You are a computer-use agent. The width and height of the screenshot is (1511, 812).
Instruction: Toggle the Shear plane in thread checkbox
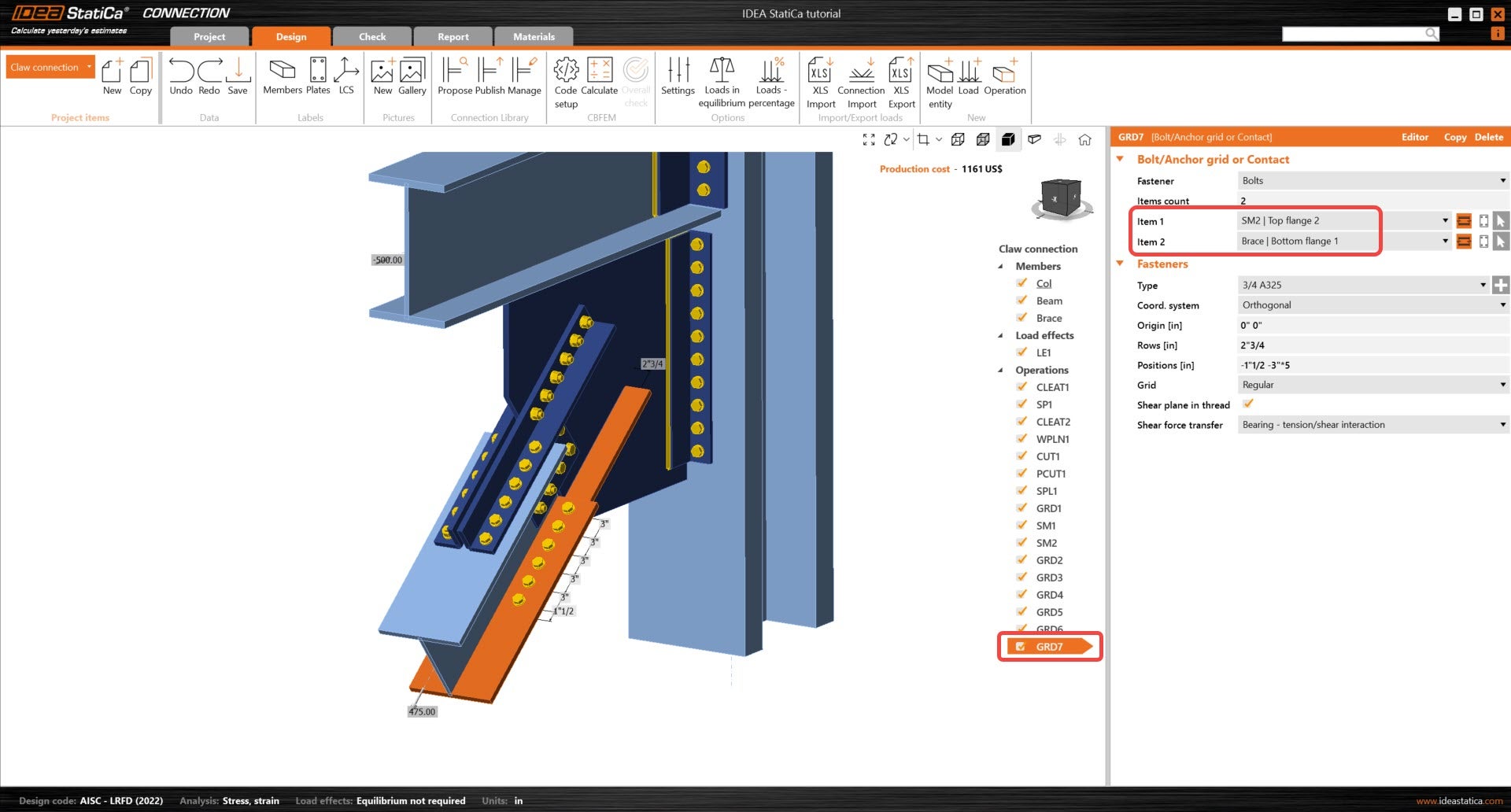tap(1247, 404)
